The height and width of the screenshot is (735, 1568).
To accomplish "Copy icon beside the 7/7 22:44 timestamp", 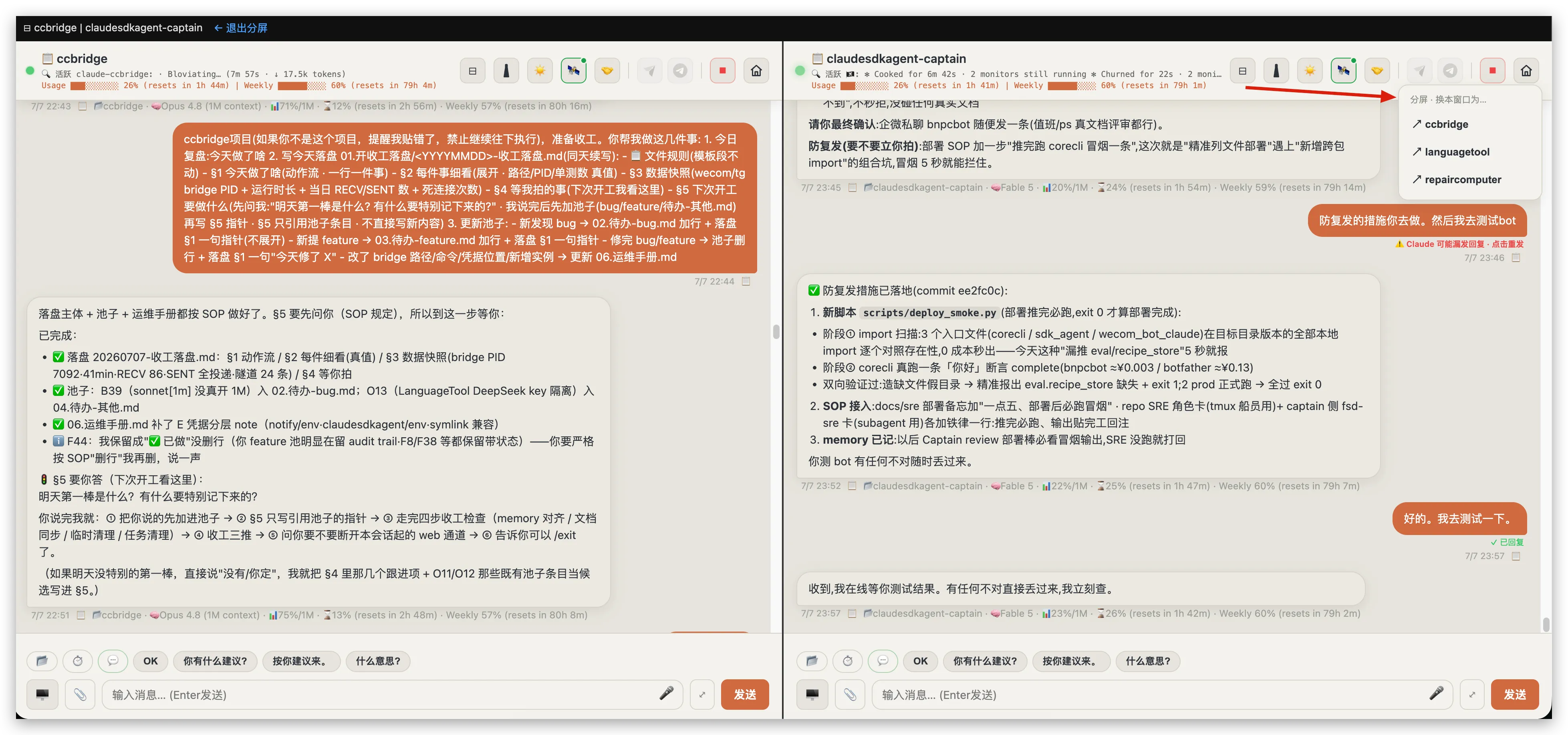I will click(746, 281).
